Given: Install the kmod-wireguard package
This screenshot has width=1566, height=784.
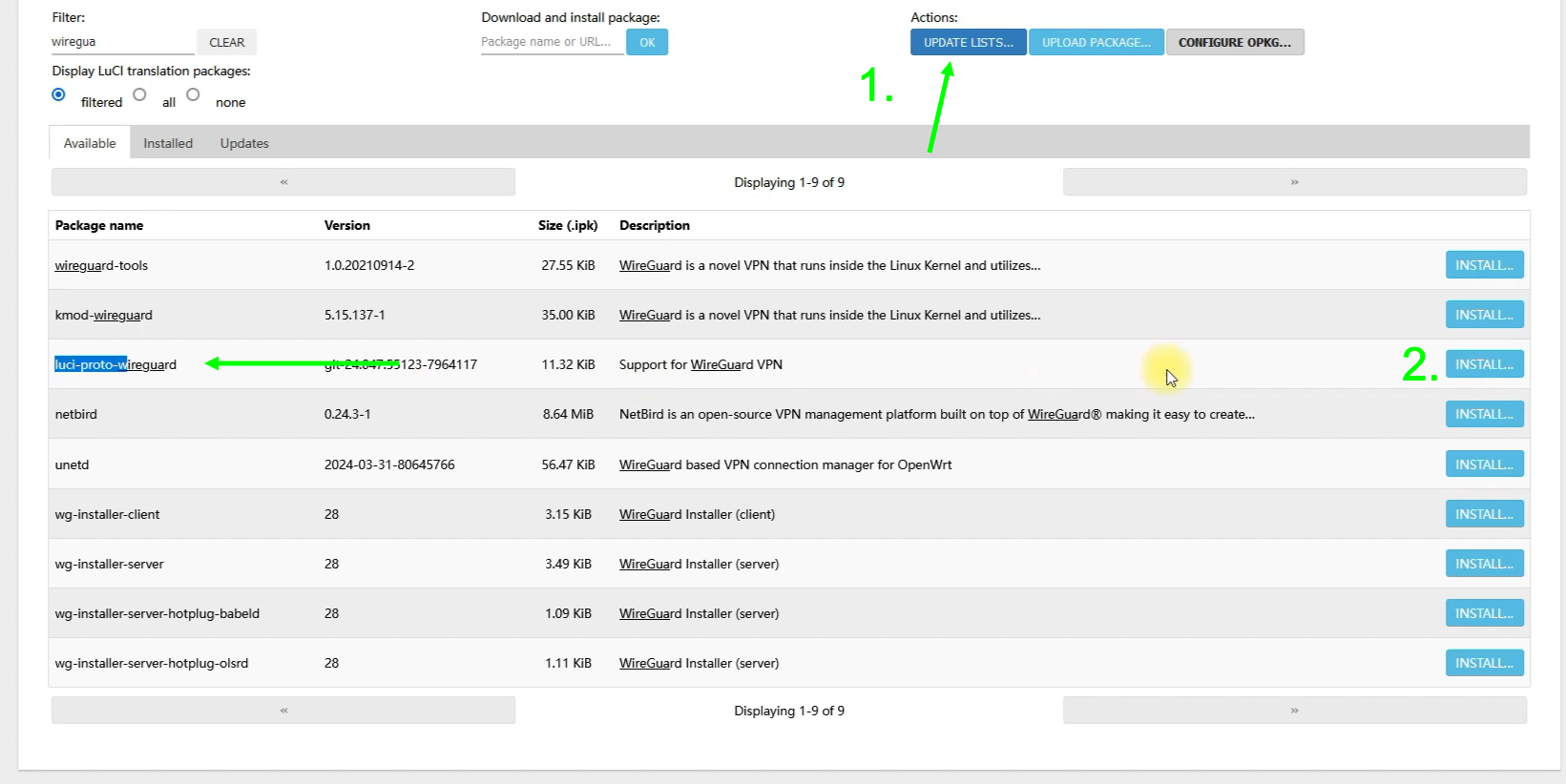Looking at the screenshot, I should 1484,315.
